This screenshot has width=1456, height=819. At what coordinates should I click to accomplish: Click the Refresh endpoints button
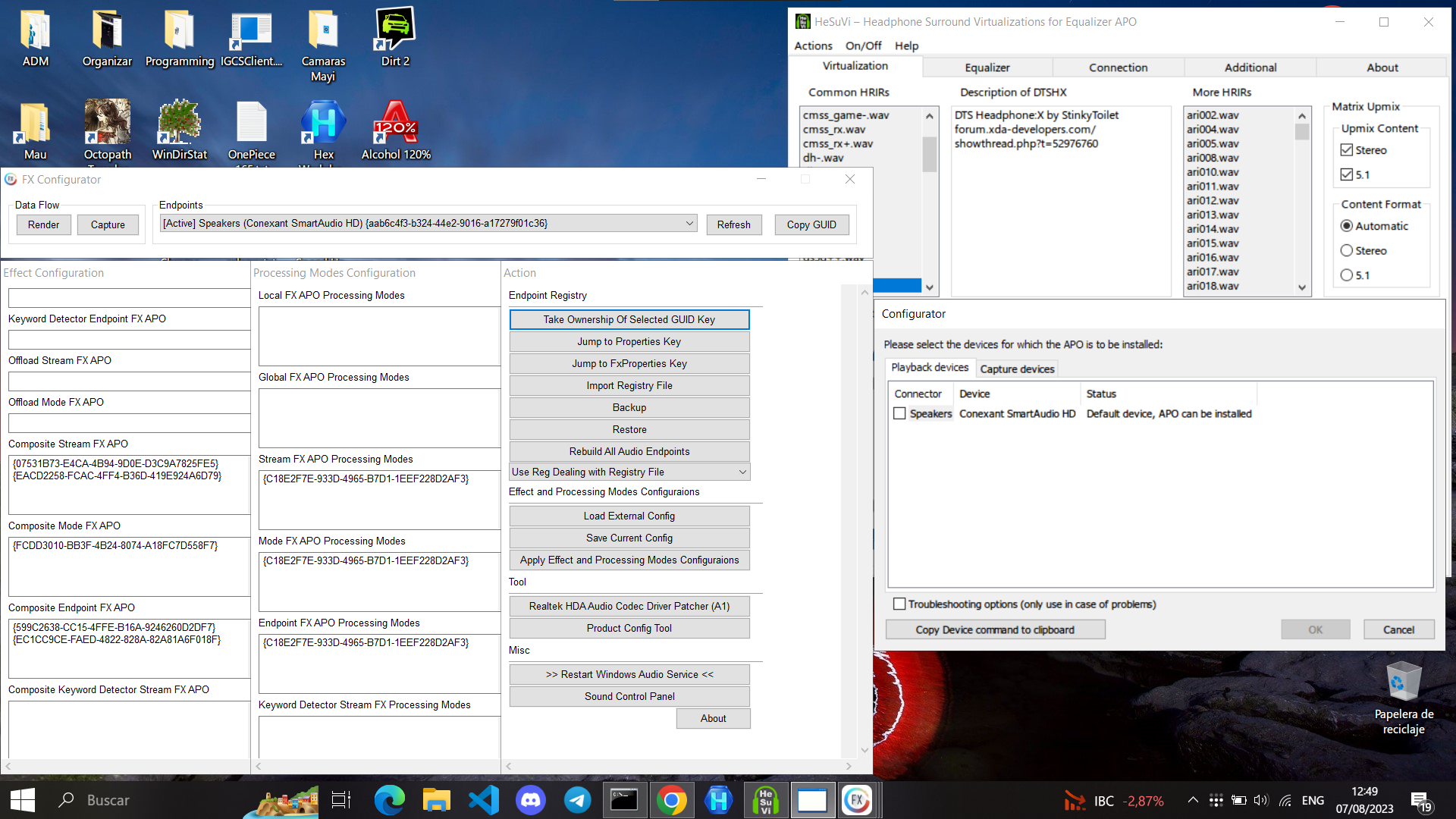coord(733,224)
